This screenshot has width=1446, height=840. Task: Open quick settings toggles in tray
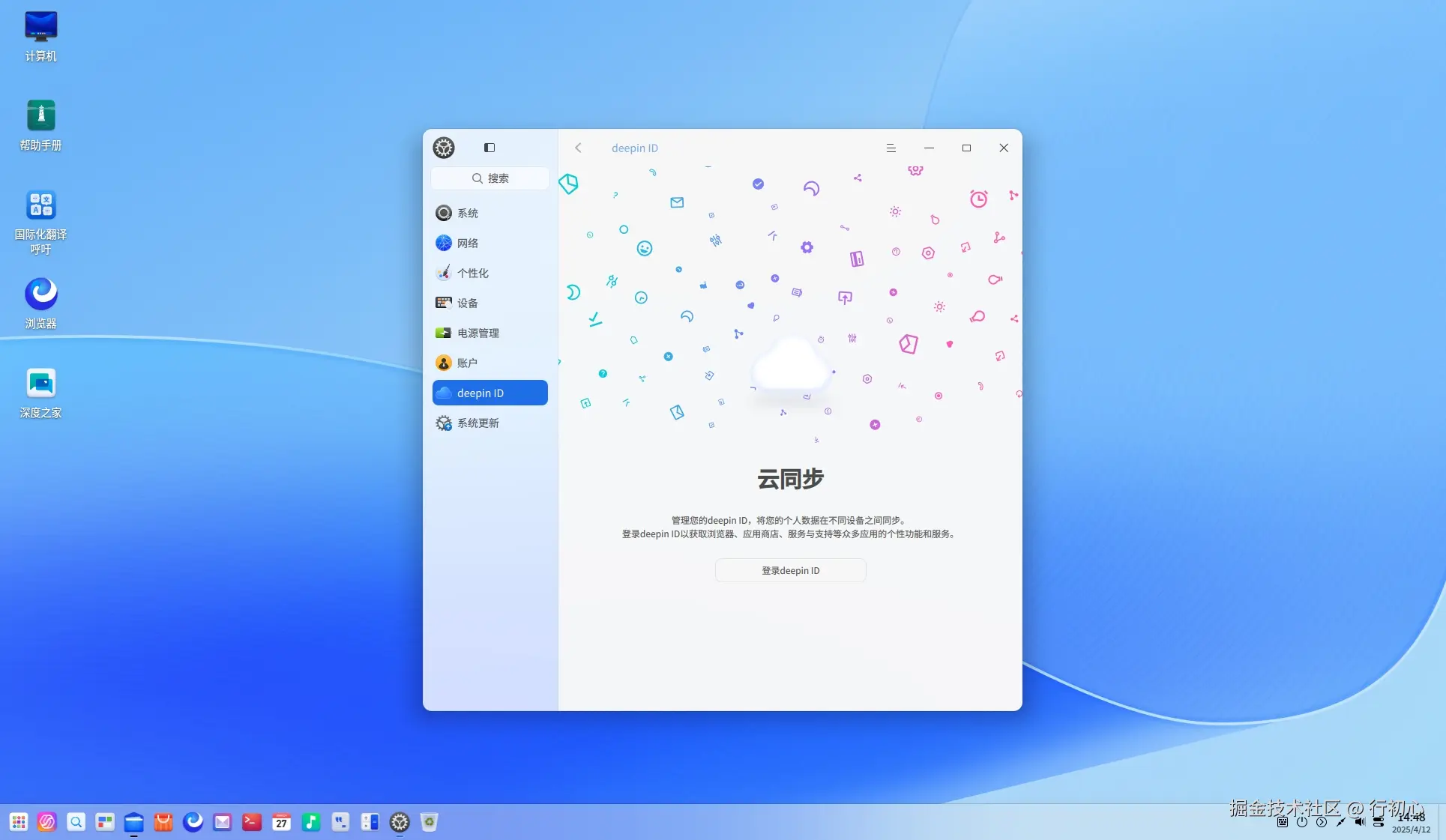pyautogui.click(x=1379, y=822)
